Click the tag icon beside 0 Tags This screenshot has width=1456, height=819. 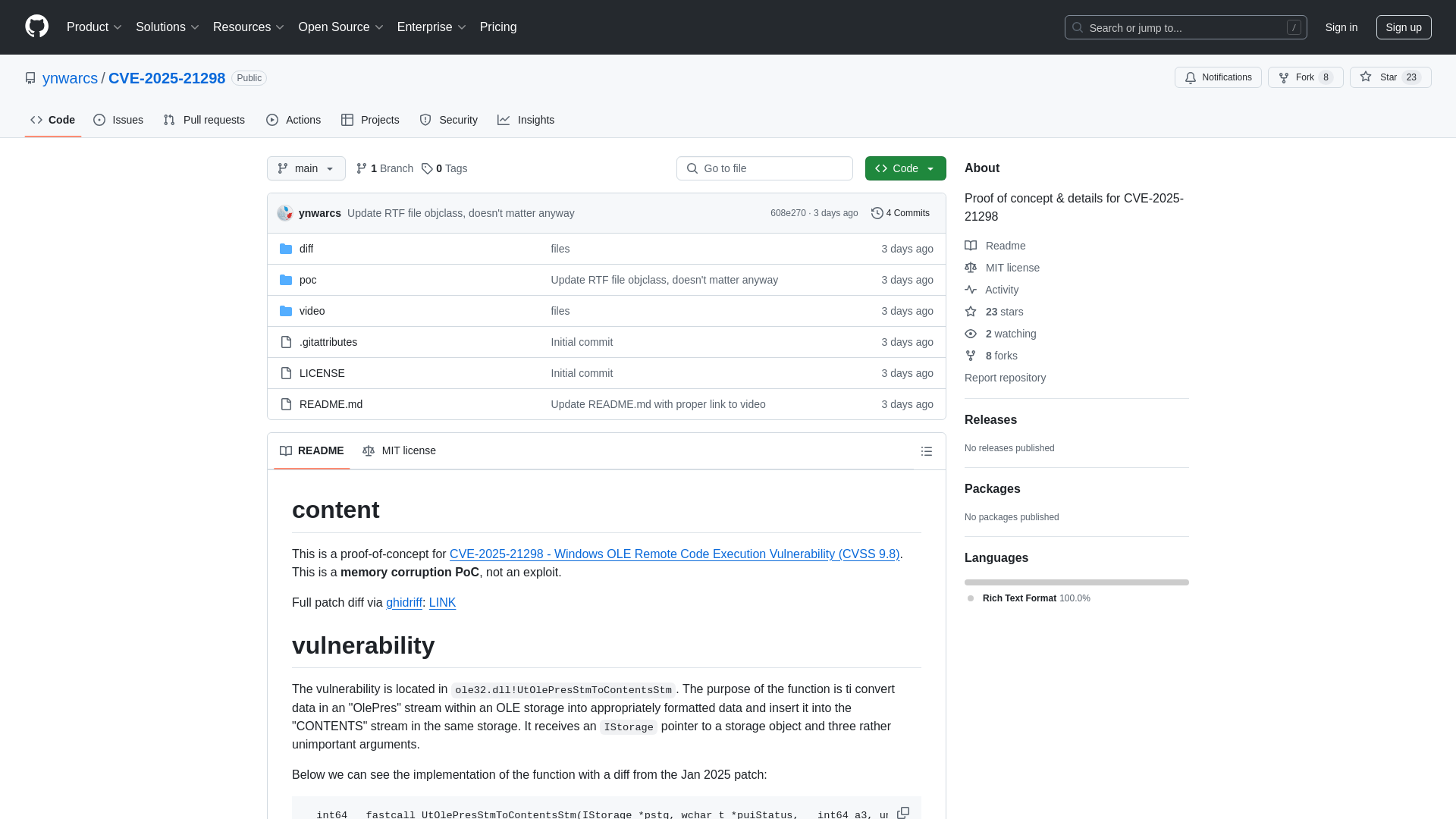click(x=427, y=168)
